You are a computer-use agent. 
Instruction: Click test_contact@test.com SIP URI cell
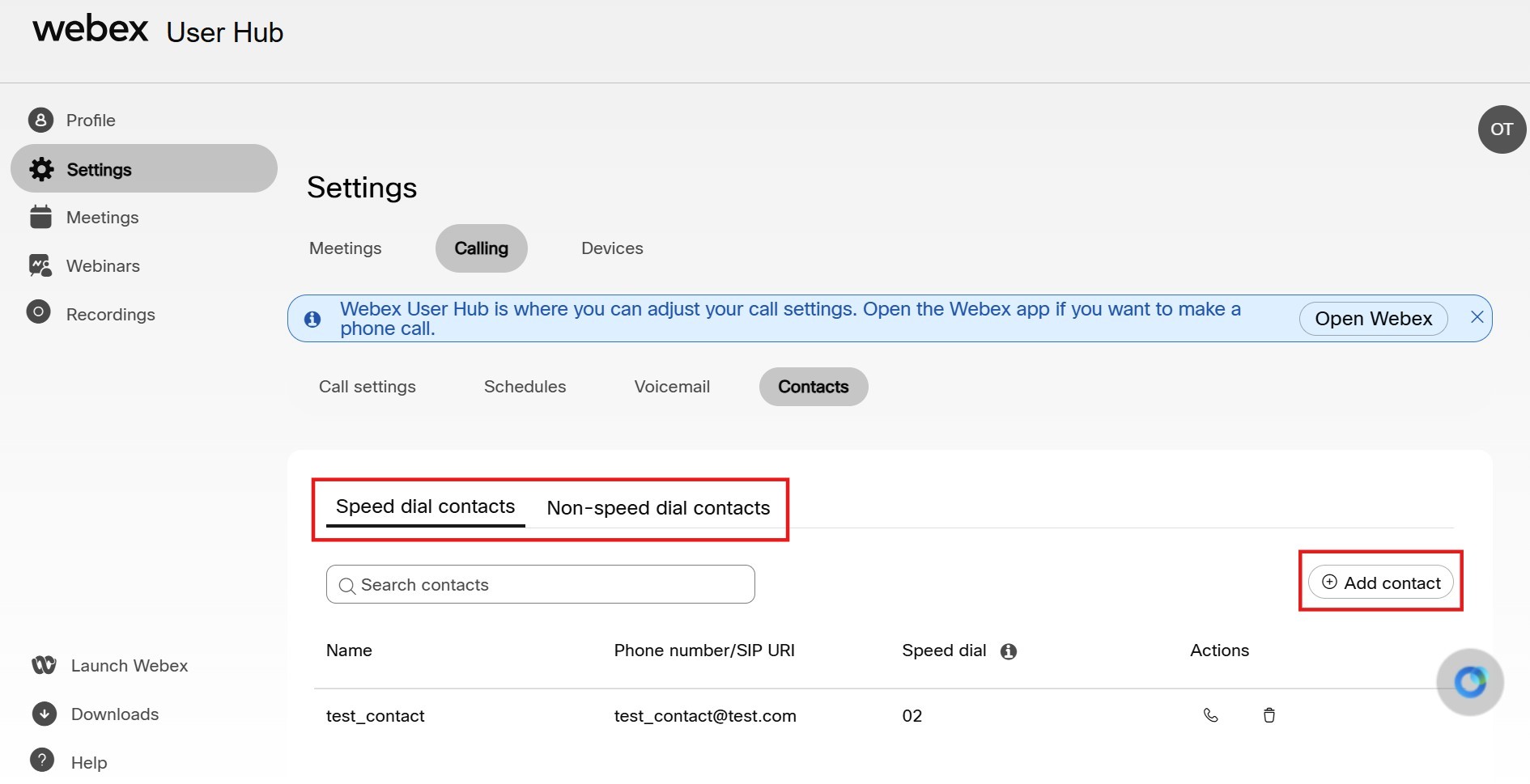click(705, 716)
